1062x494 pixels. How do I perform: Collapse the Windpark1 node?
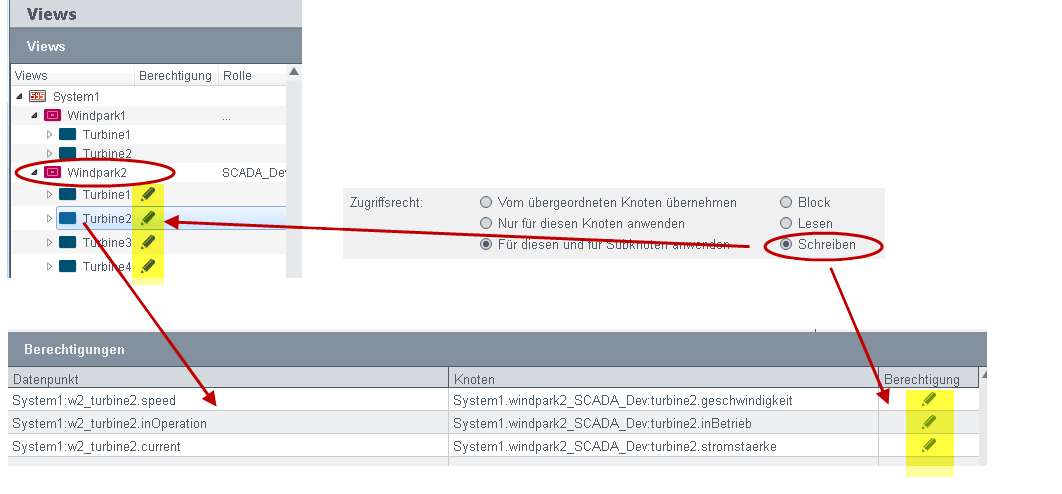coord(35,115)
